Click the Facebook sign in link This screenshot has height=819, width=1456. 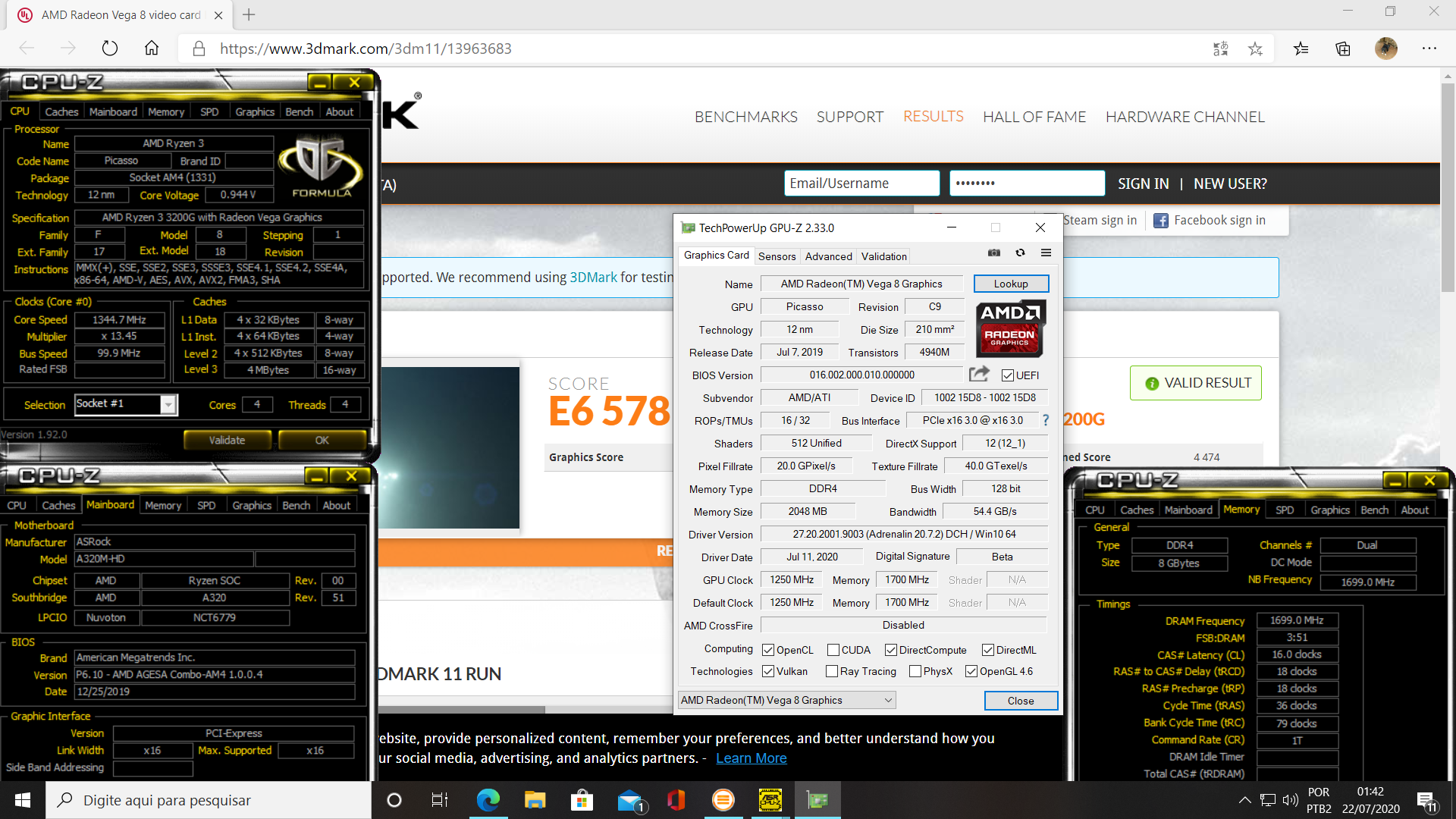click(1210, 220)
